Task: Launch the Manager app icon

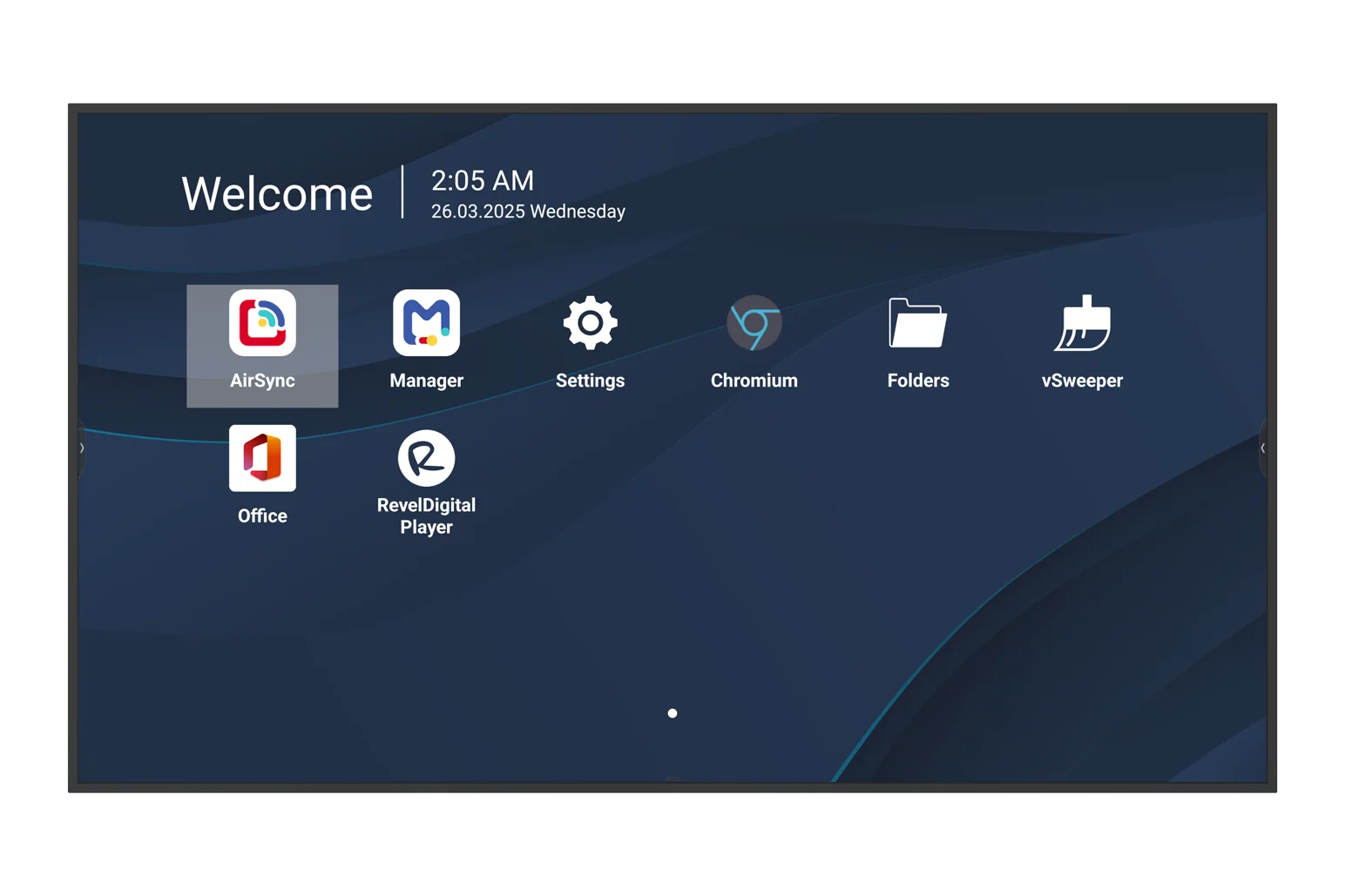Action: [426, 323]
